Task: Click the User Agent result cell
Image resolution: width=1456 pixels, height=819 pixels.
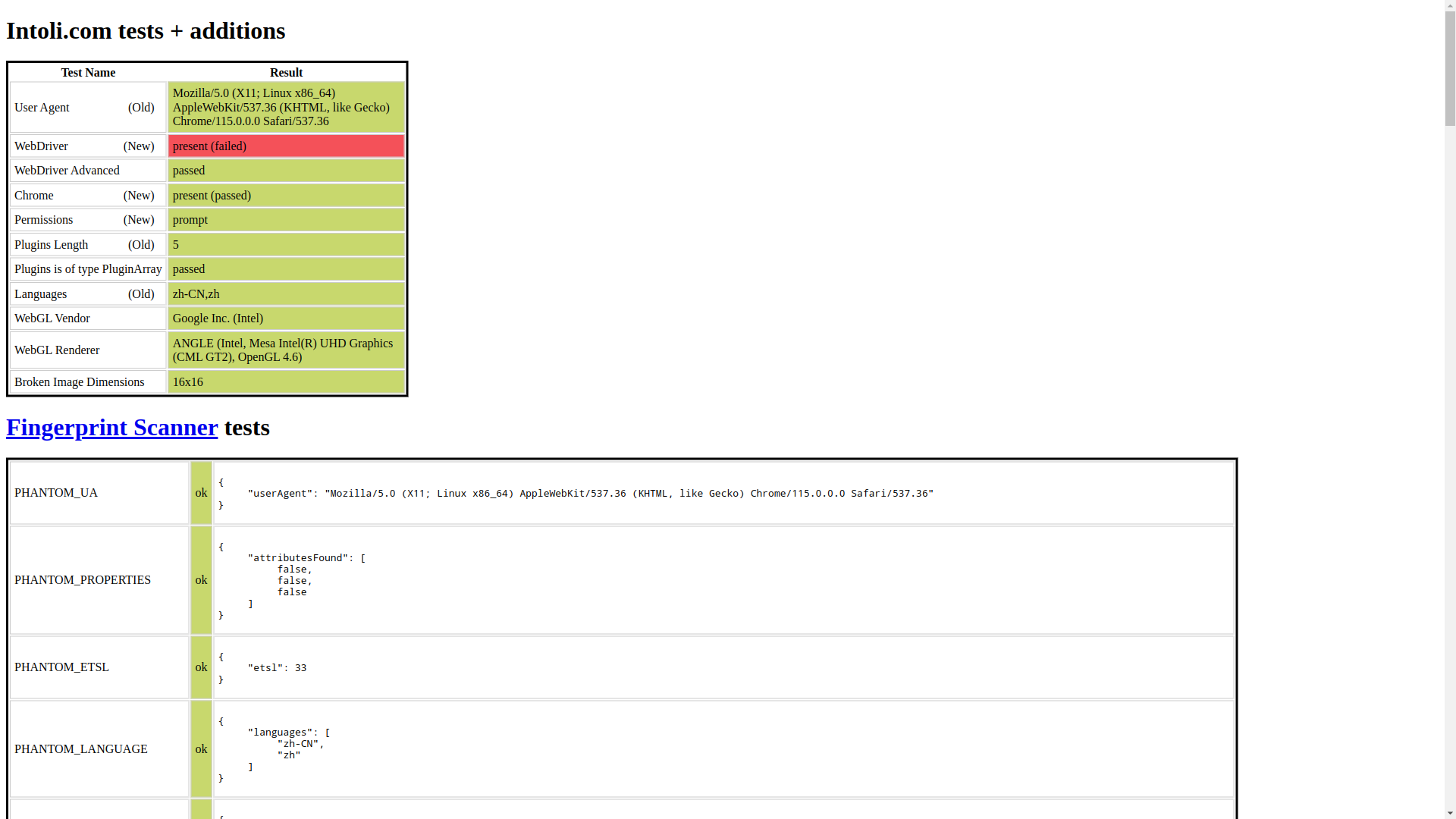Action: pos(286,107)
